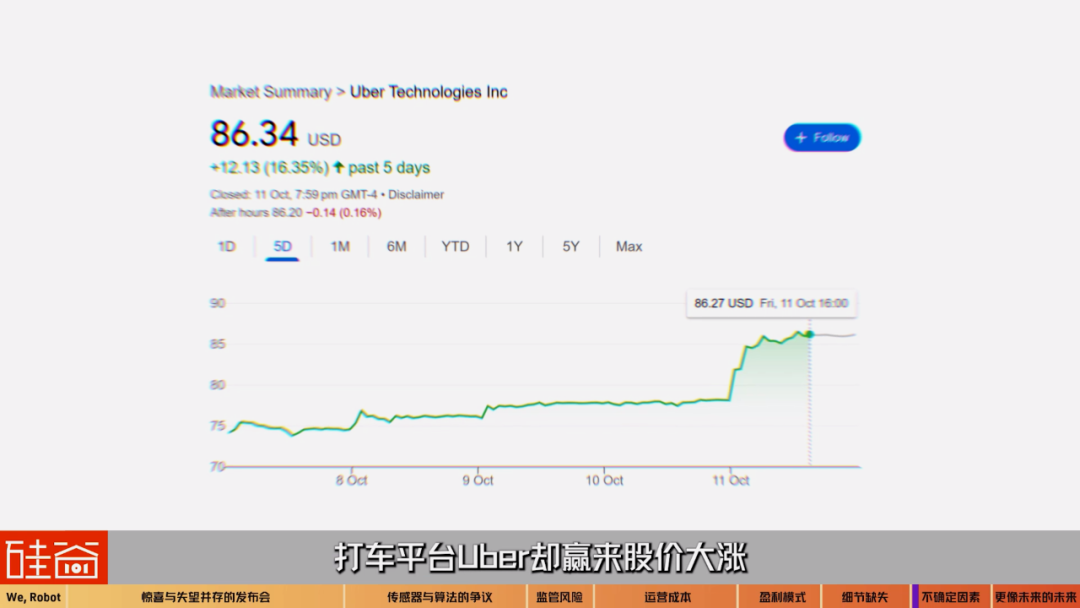Select the Max range tab
Image resolution: width=1080 pixels, height=608 pixels.
pos(629,247)
